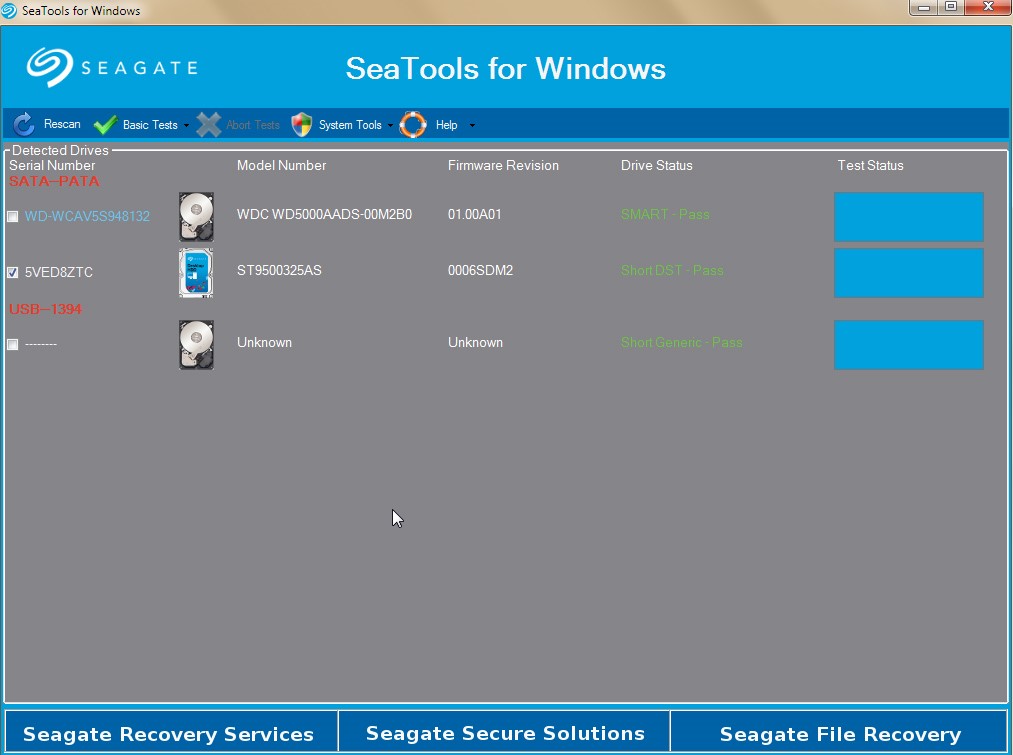Expand the System Tools dropdown arrow
The width and height of the screenshot is (1013, 755).
coord(390,126)
